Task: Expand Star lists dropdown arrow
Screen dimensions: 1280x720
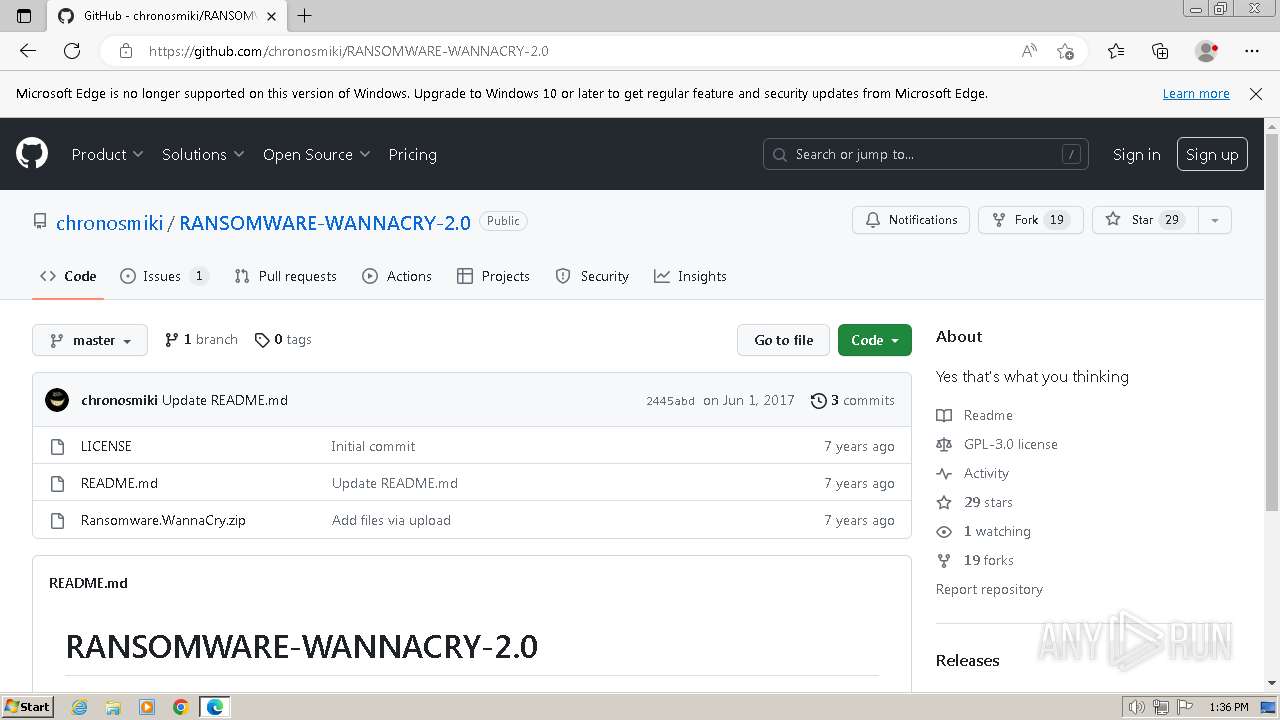Action: coord(1215,220)
